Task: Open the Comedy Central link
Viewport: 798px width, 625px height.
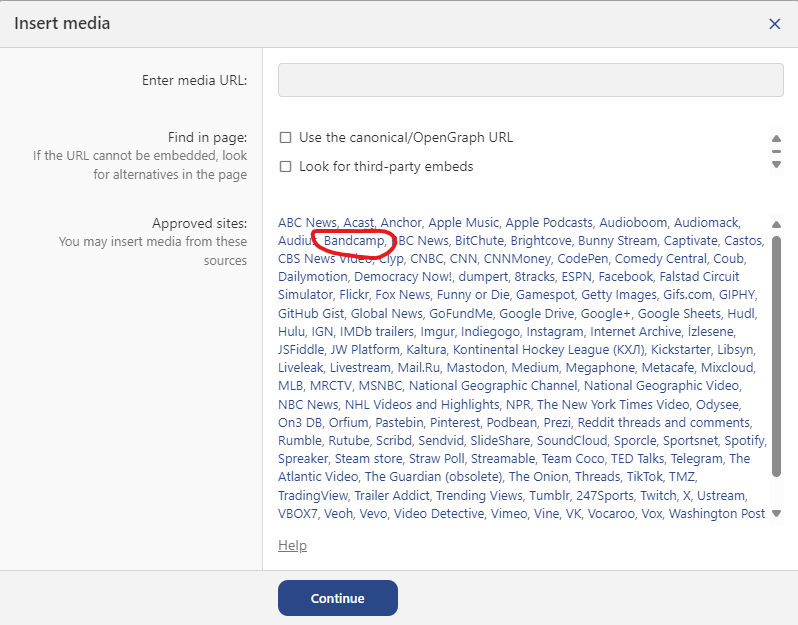Action: pyautogui.click(x=660, y=259)
